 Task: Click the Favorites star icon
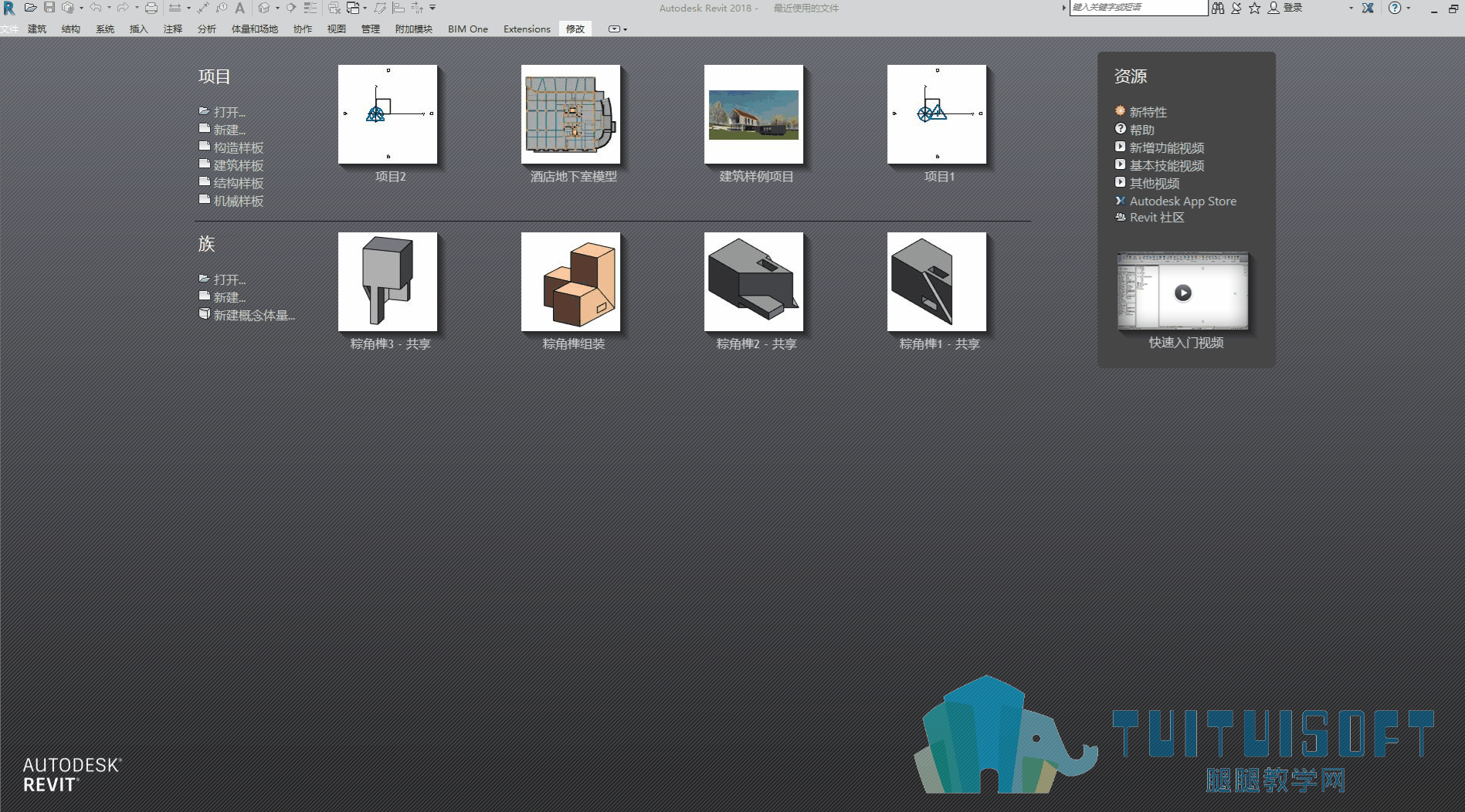click(1255, 8)
